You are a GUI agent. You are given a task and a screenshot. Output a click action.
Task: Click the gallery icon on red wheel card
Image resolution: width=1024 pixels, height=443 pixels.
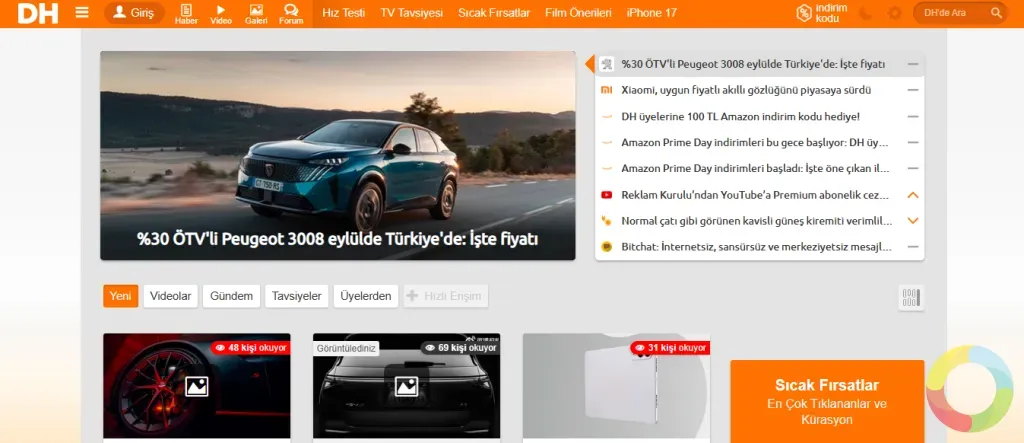click(197, 386)
